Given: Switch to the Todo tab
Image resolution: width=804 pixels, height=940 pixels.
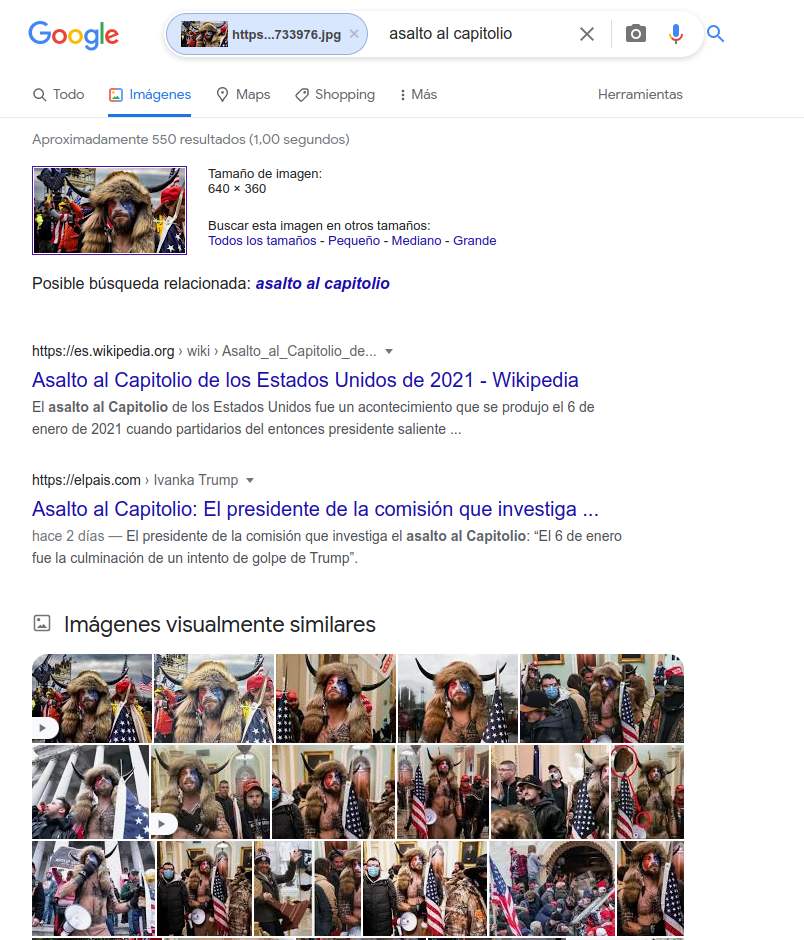Looking at the screenshot, I should pos(58,94).
